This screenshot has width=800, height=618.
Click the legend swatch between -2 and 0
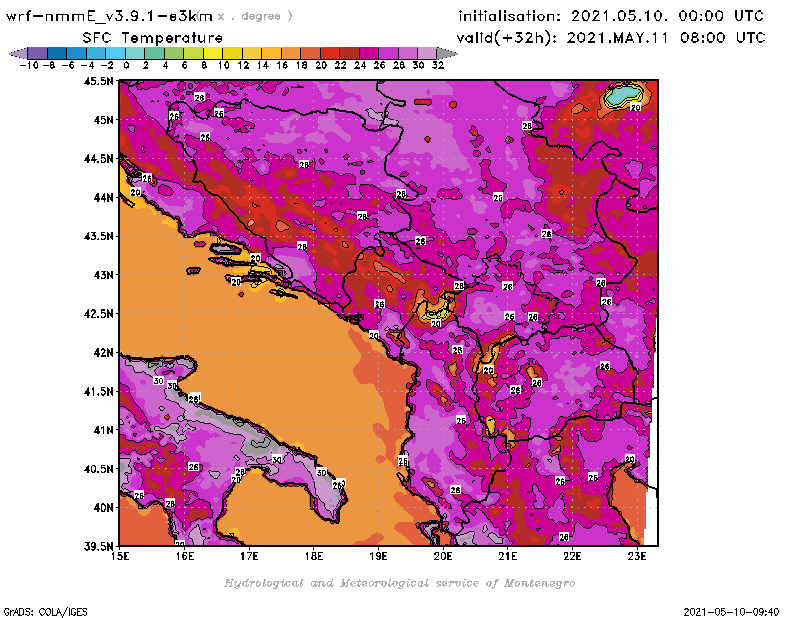(115, 53)
